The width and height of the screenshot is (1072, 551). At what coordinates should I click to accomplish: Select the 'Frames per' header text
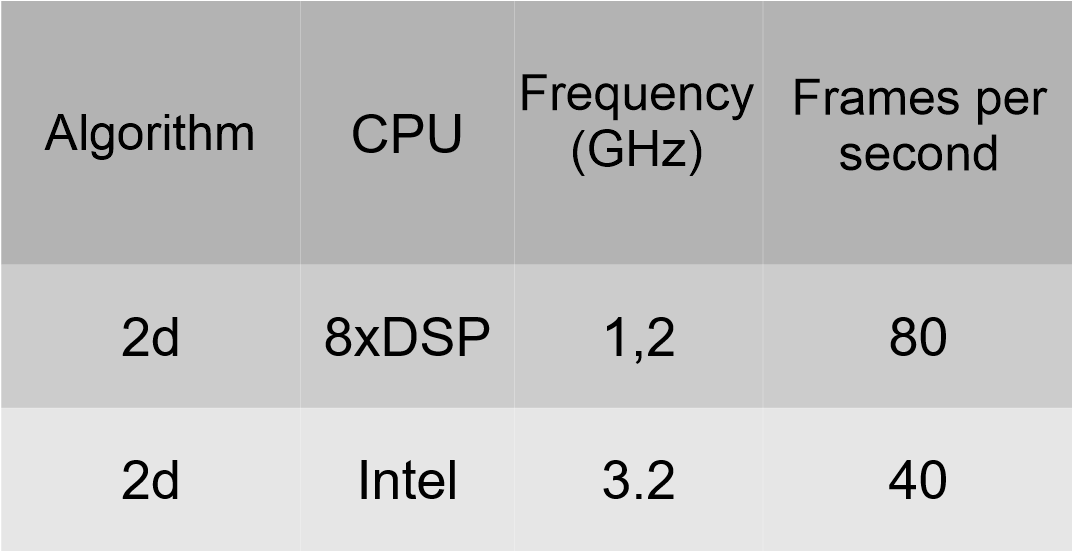(919, 99)
